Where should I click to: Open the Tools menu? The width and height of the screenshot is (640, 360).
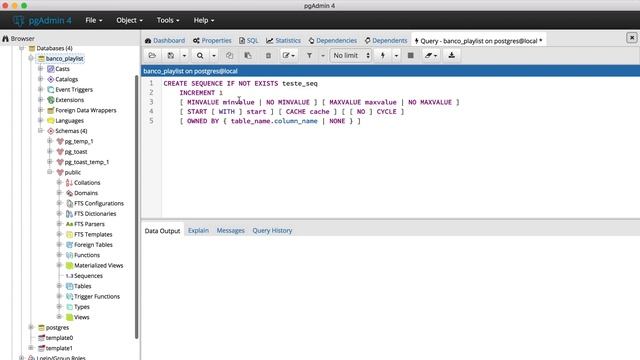[x=168, y=20]
